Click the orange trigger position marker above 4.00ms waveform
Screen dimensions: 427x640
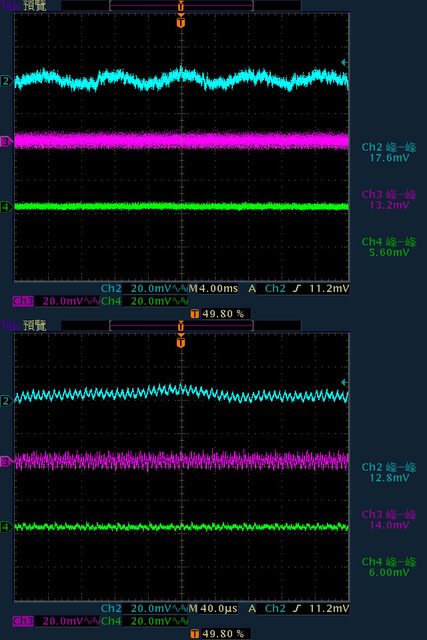coord(181,21)
